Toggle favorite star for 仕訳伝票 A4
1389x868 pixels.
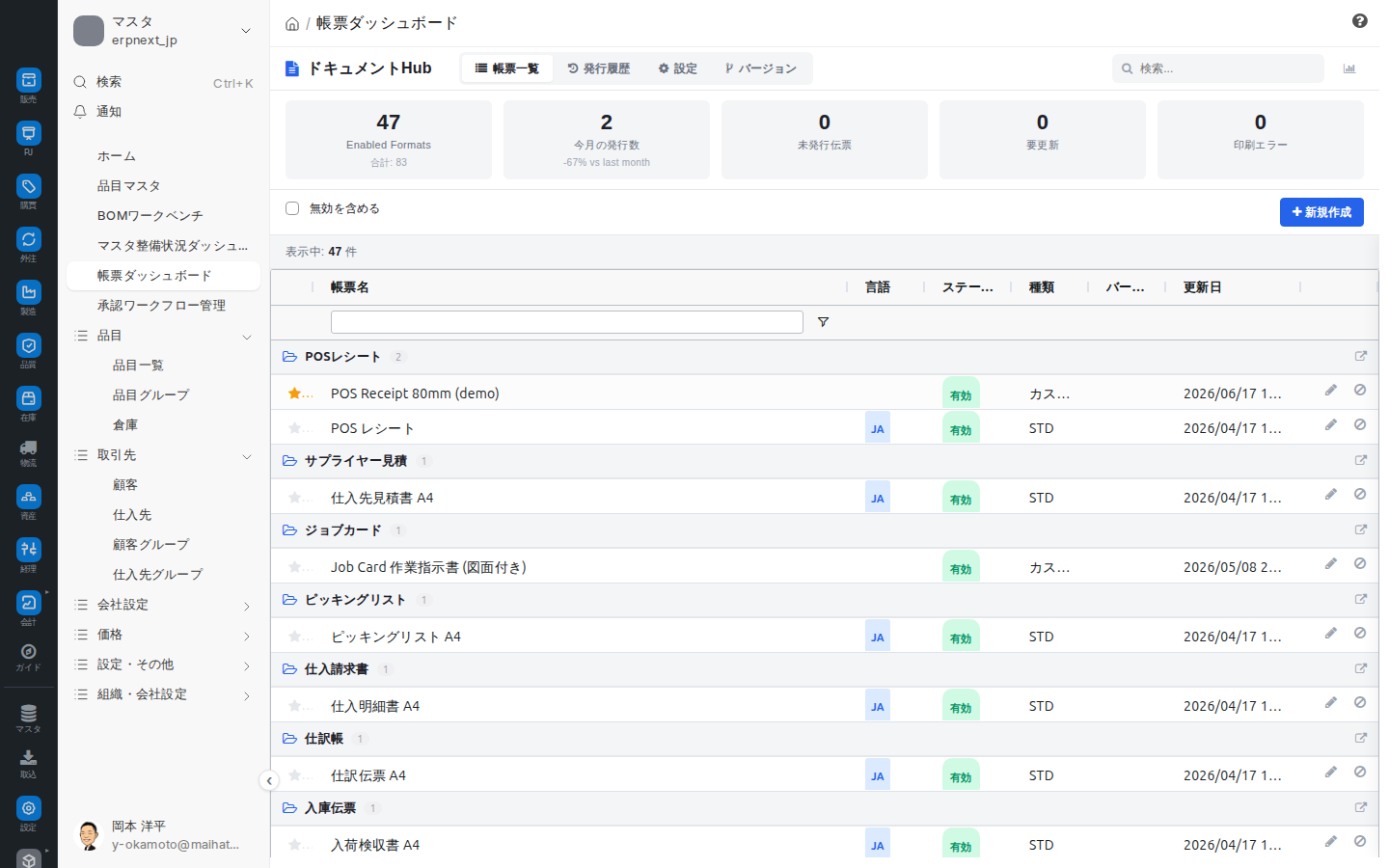click(x=294, y=774)
